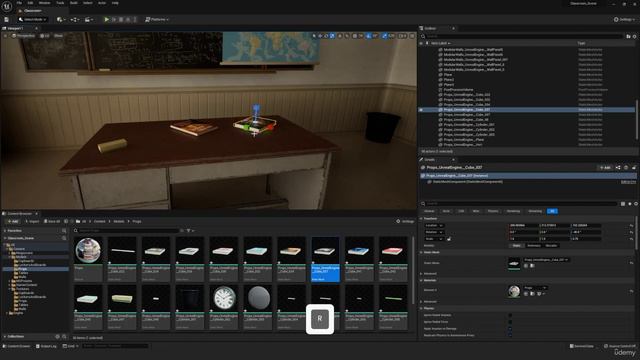Click the Unreal Engine logo icon
The width and height of the screenshot is (640, 360).
pos(7,7)
